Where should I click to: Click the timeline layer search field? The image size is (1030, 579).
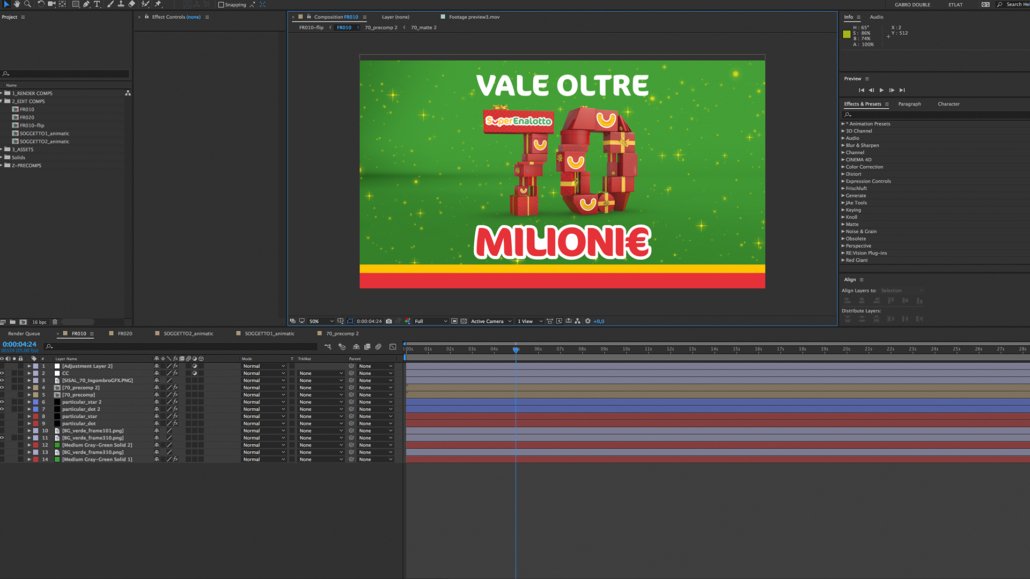click(x=181, y=346)
